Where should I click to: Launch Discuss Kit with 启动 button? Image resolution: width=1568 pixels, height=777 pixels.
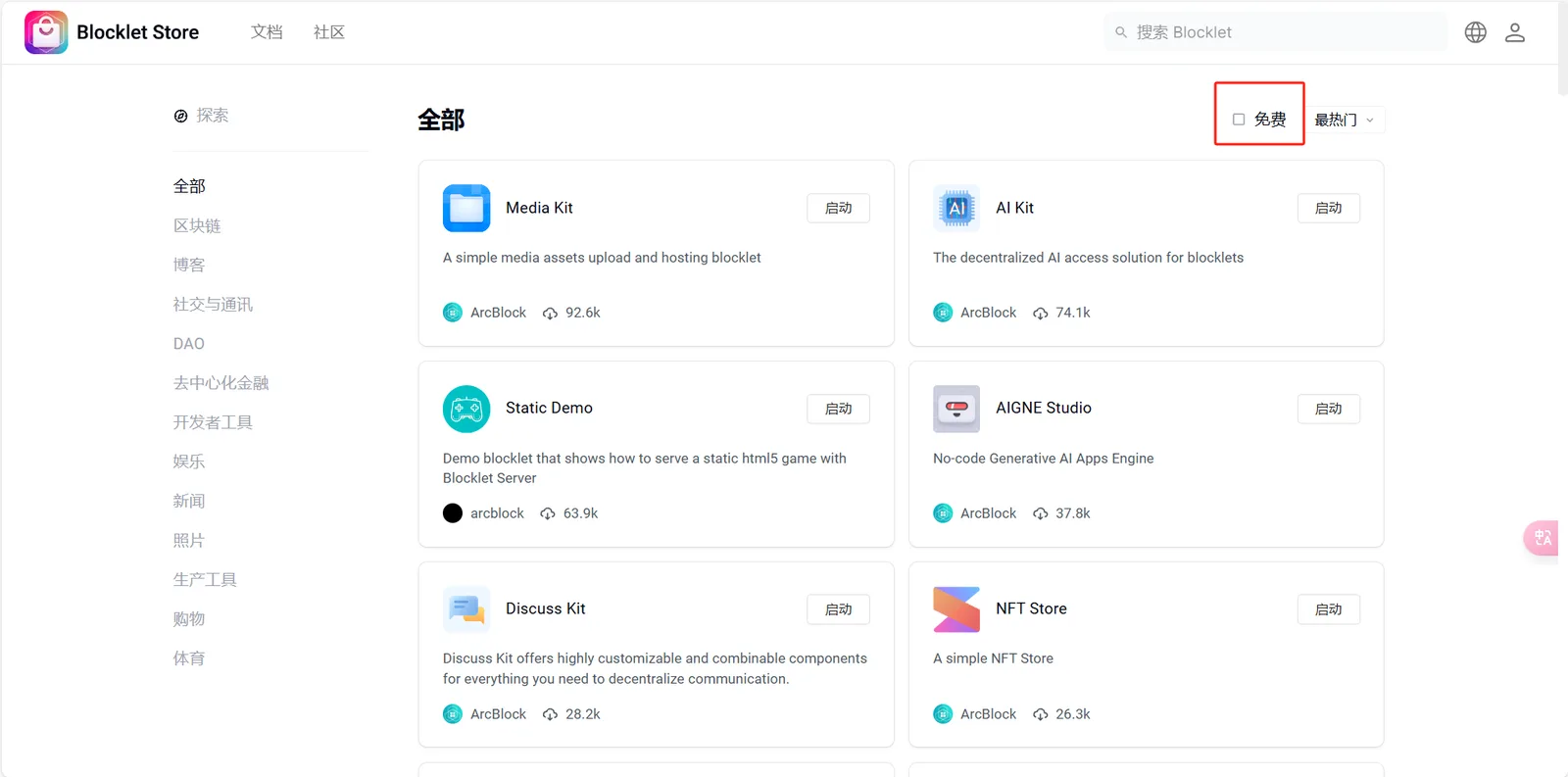(838, 609)
